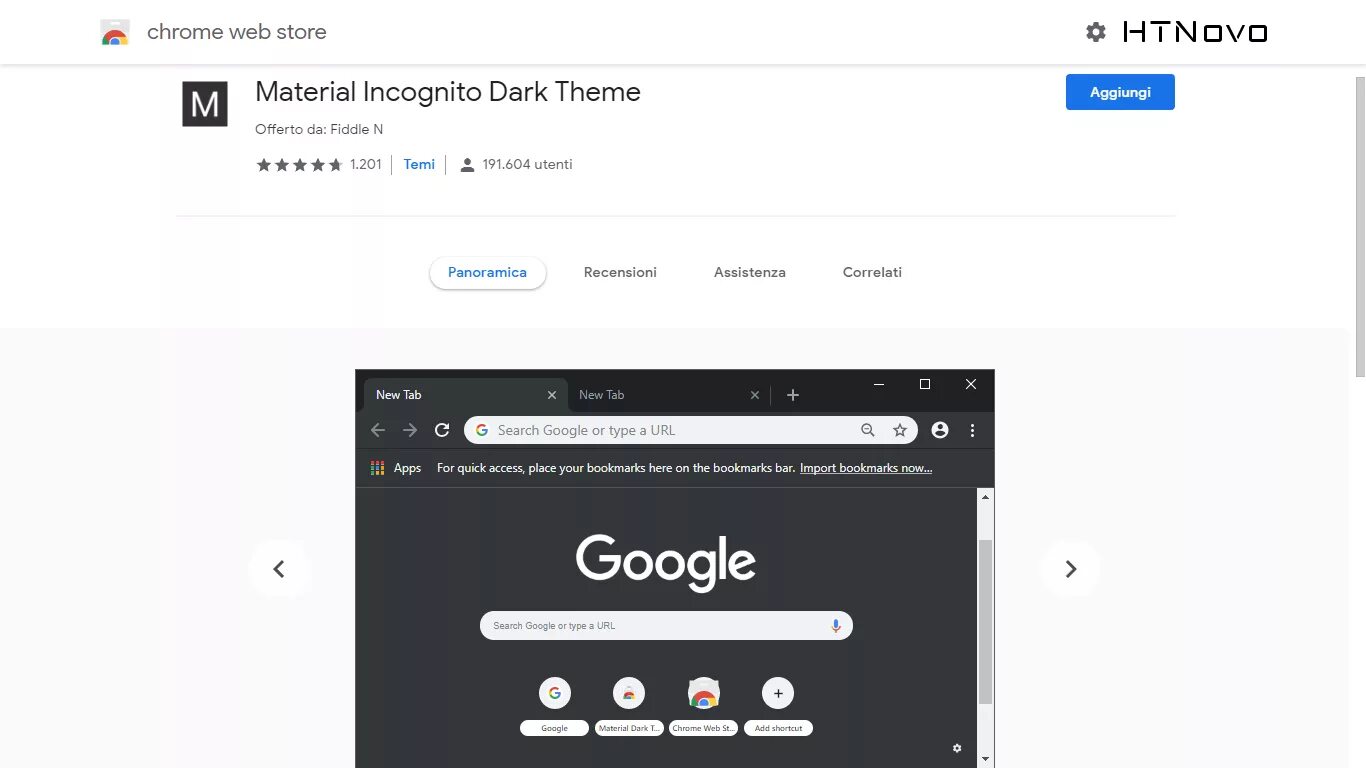Select the Panoramica tab
Viewport: 1366px width, 768px height.
(488, 272)
